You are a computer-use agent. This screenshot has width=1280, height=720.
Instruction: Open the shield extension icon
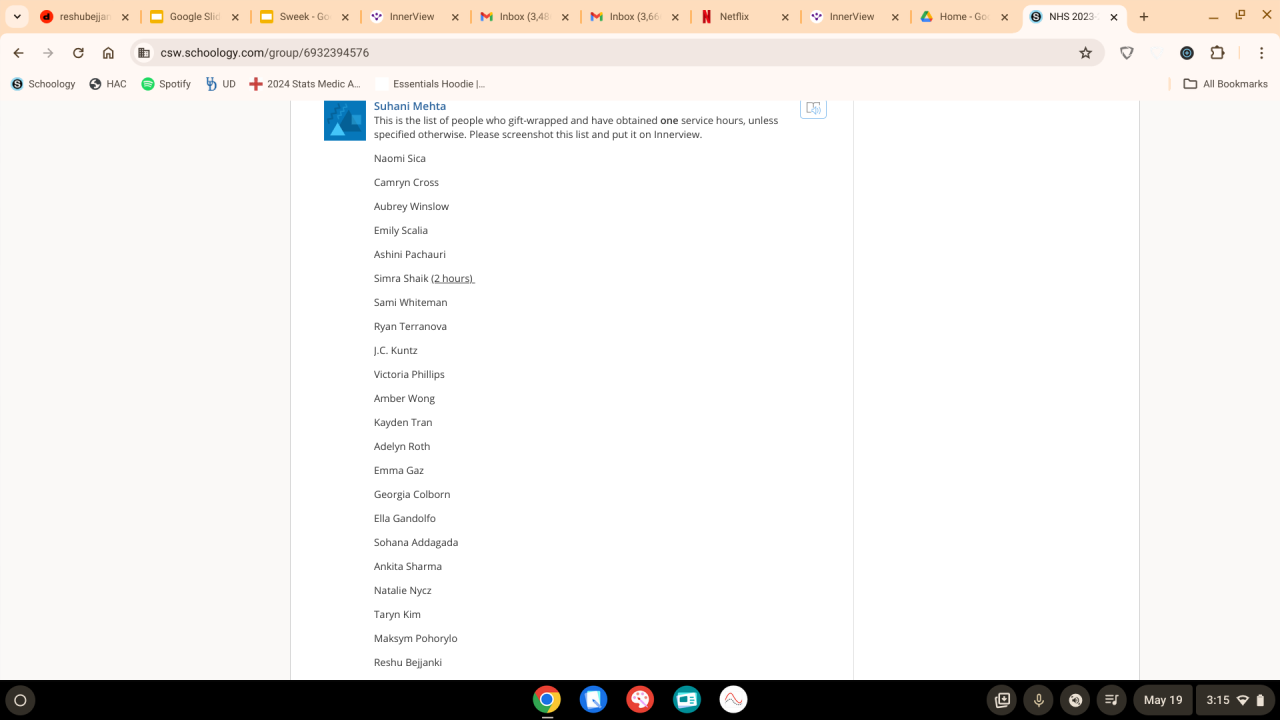point(1127,53)
